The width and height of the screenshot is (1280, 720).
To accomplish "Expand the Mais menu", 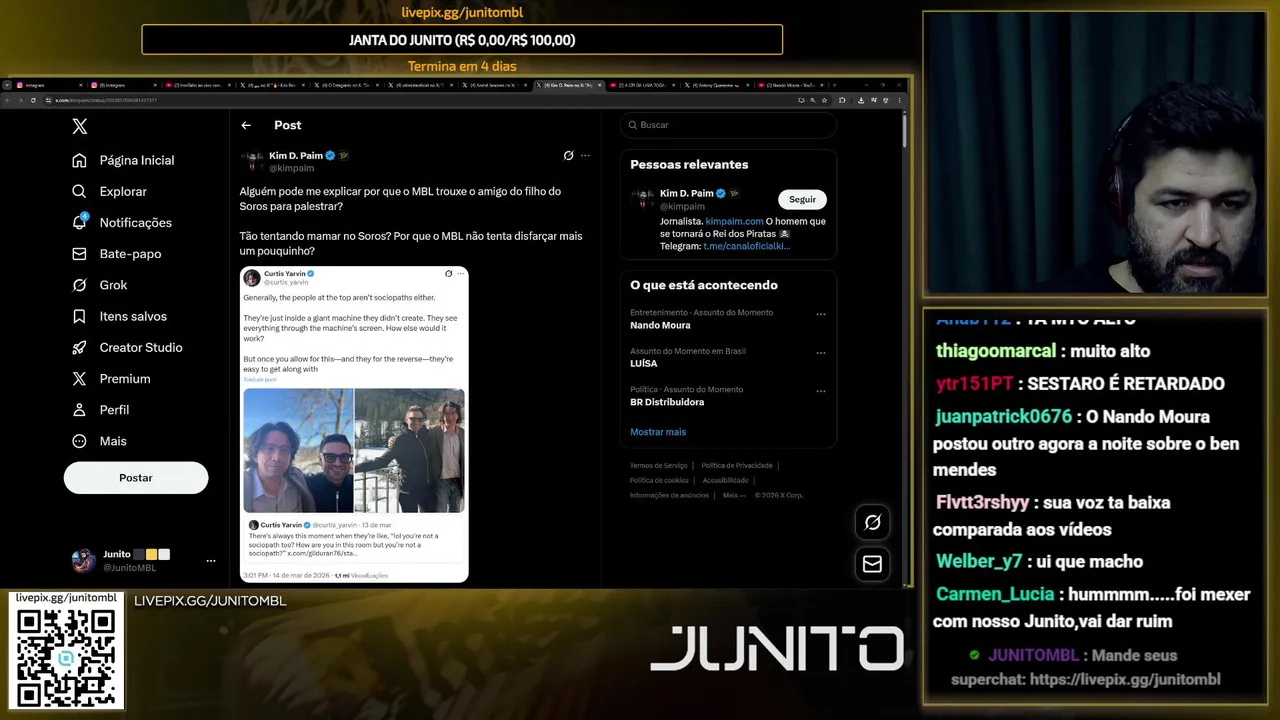I will click(x=99, y=441).
